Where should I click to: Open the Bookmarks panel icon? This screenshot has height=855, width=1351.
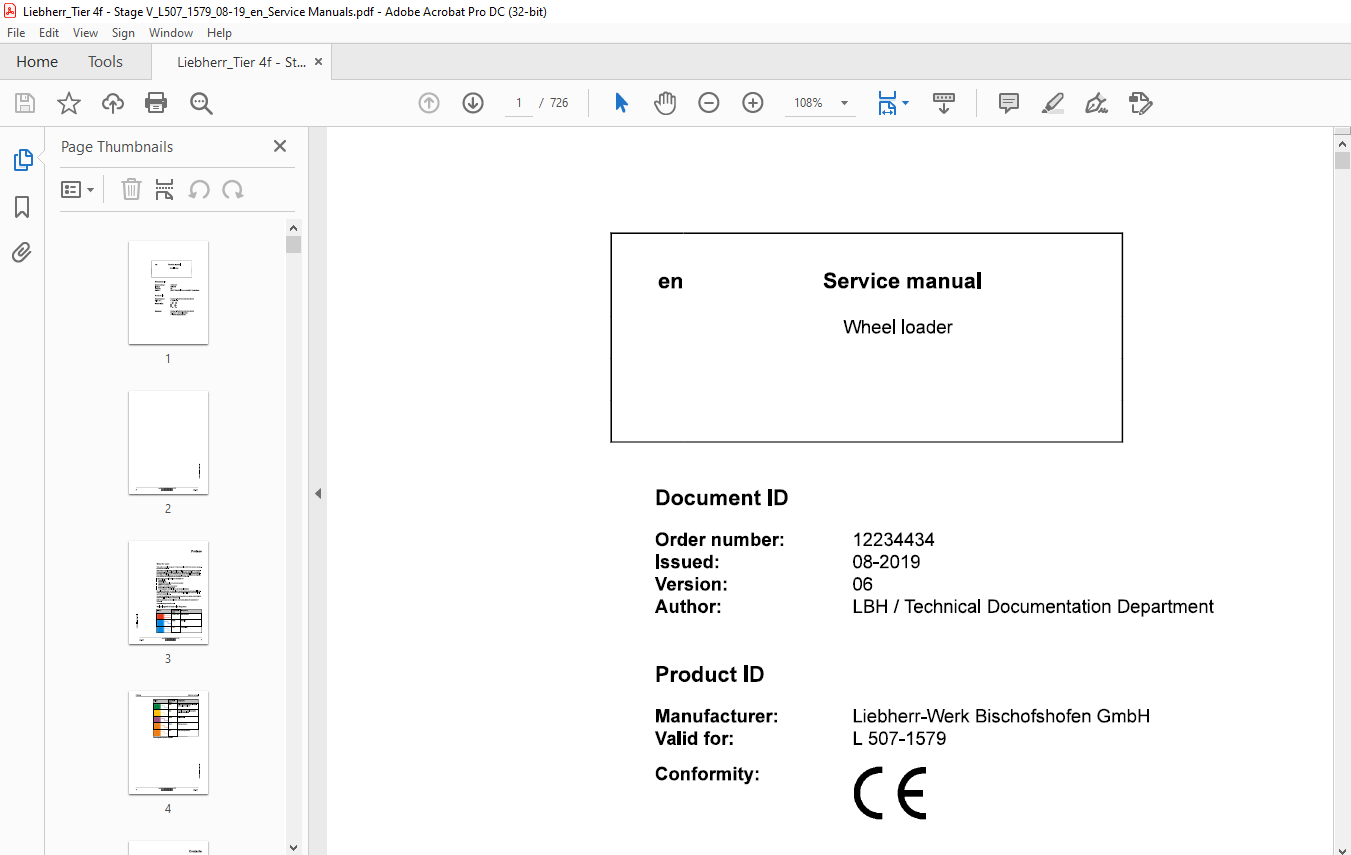[22, 207]
